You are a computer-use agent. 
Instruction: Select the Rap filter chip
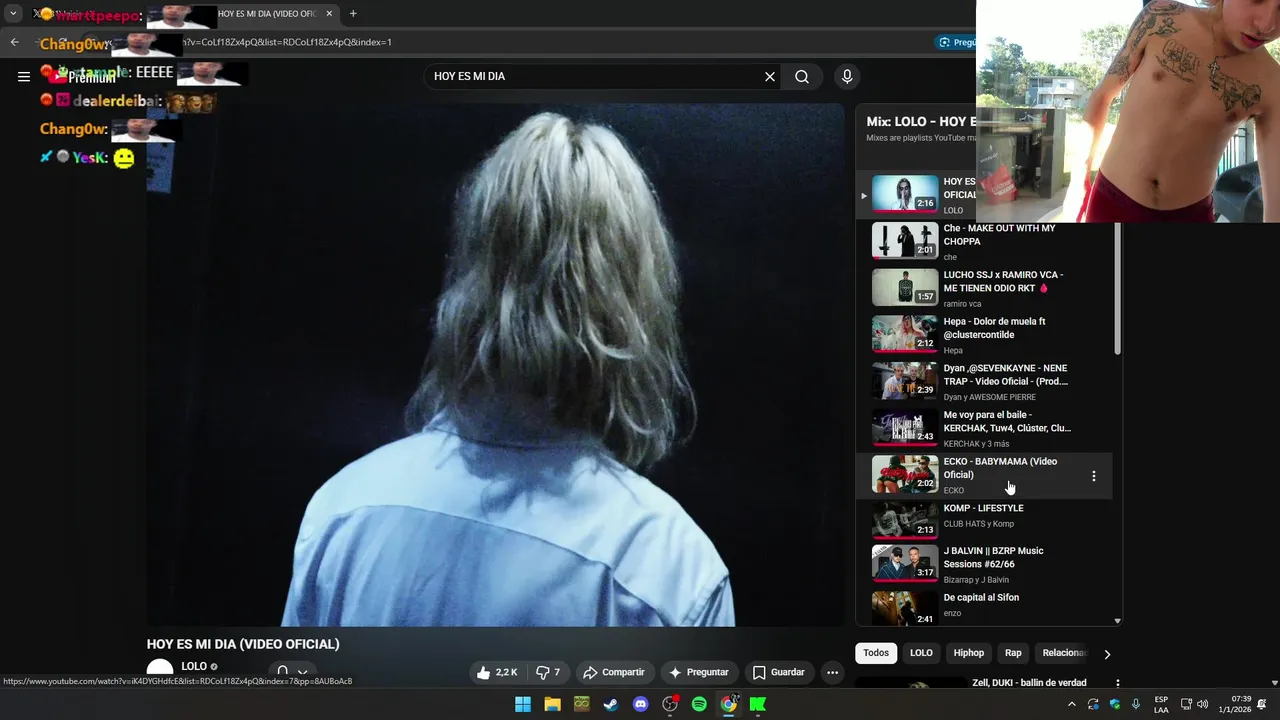pyautogui.click(x=1013, y=653)
